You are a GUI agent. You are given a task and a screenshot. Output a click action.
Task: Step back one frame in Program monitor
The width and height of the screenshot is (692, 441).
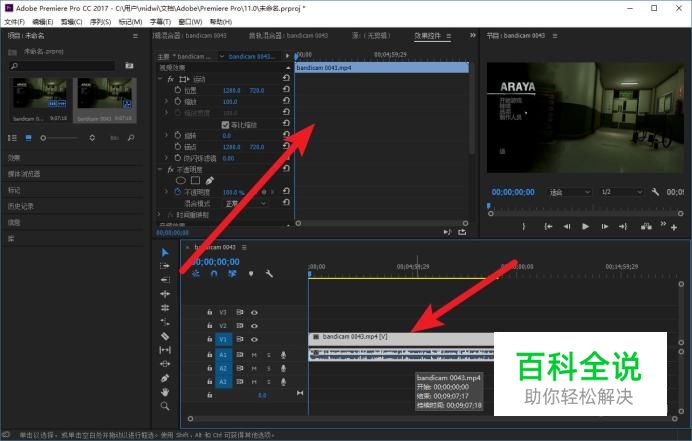[567, 226]
